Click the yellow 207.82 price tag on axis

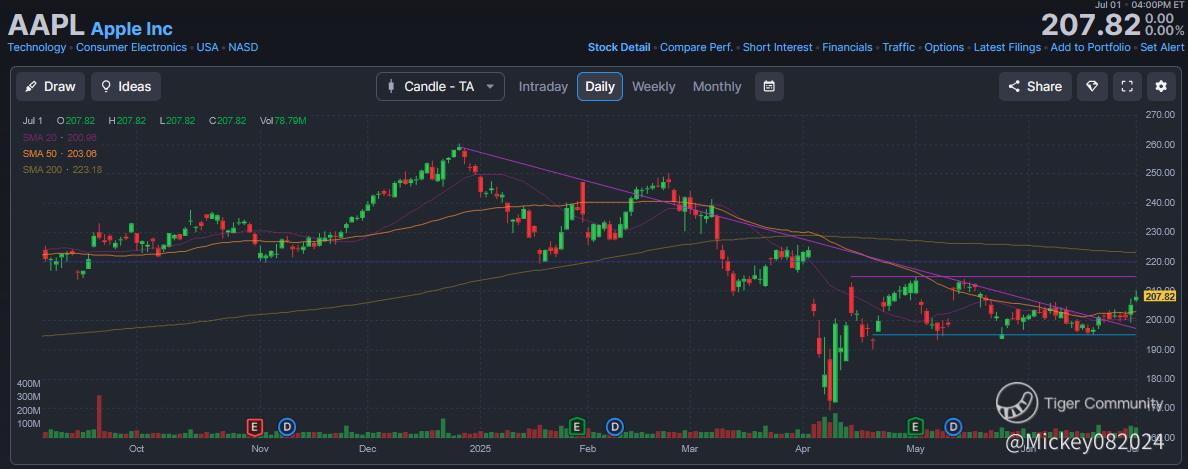point(1160,297)
